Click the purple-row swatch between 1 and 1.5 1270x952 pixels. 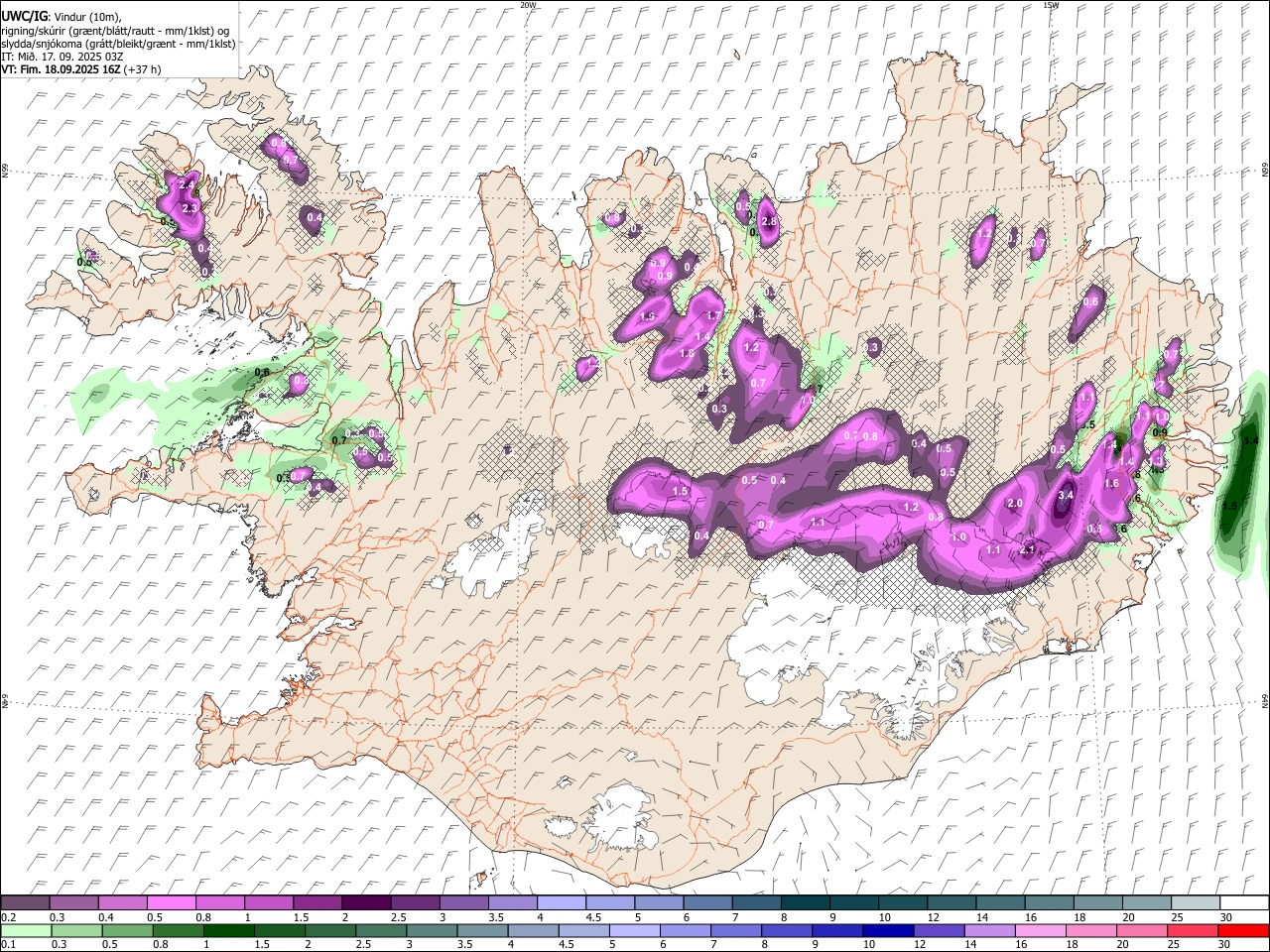click(x=269, y=903)
